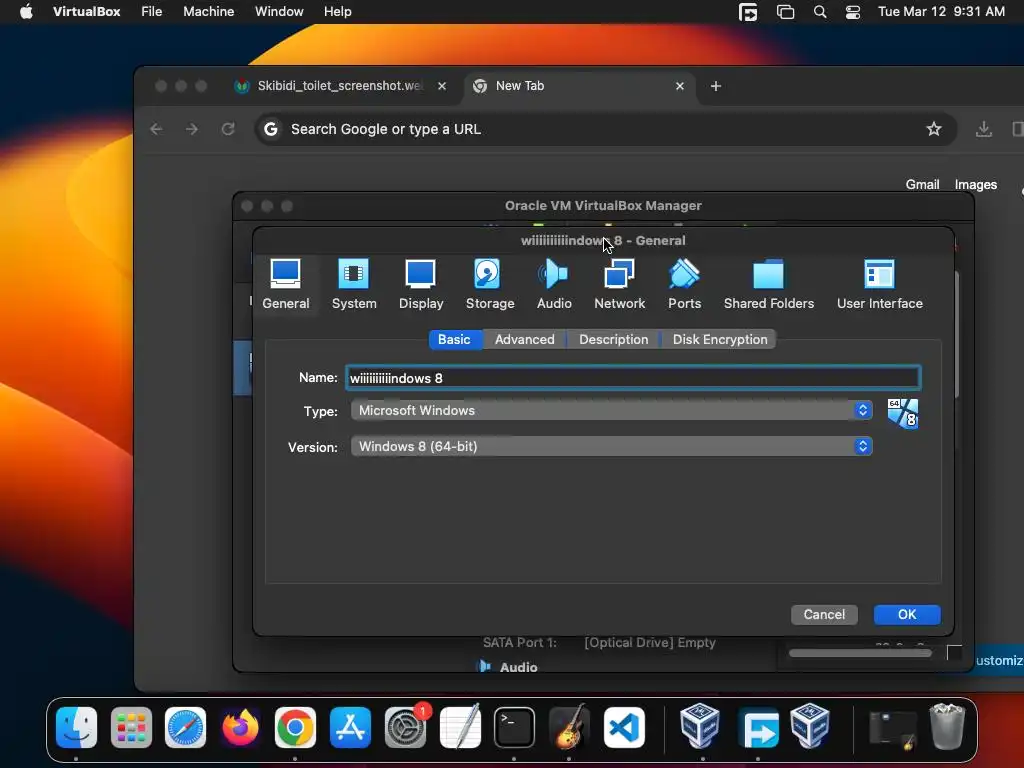Open Spotlight search in the menu bar
Screen dimensions: 1024x768
[x=820, y=12]
